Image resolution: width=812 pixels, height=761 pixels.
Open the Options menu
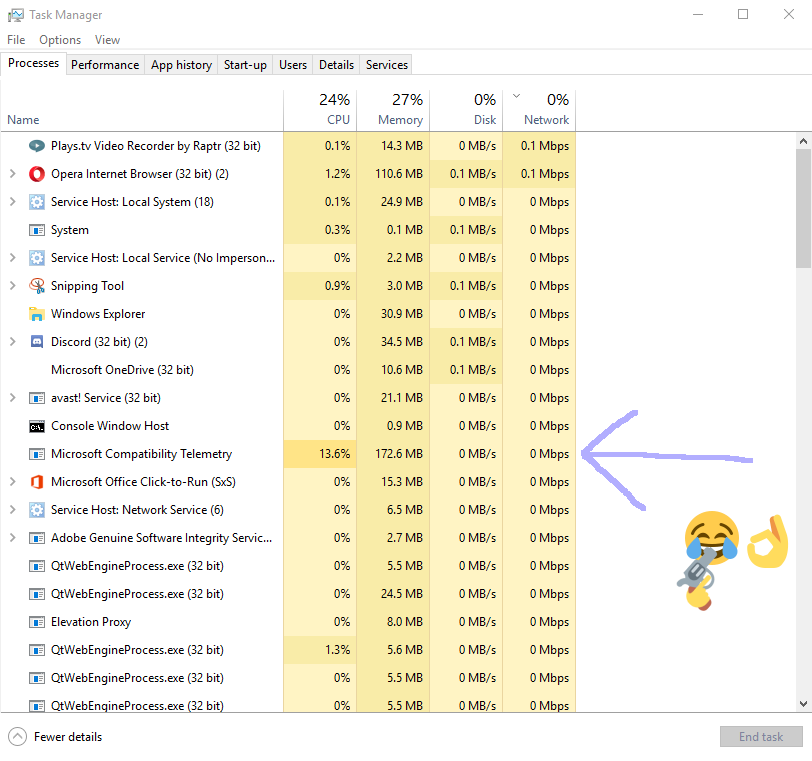[60, 40]
